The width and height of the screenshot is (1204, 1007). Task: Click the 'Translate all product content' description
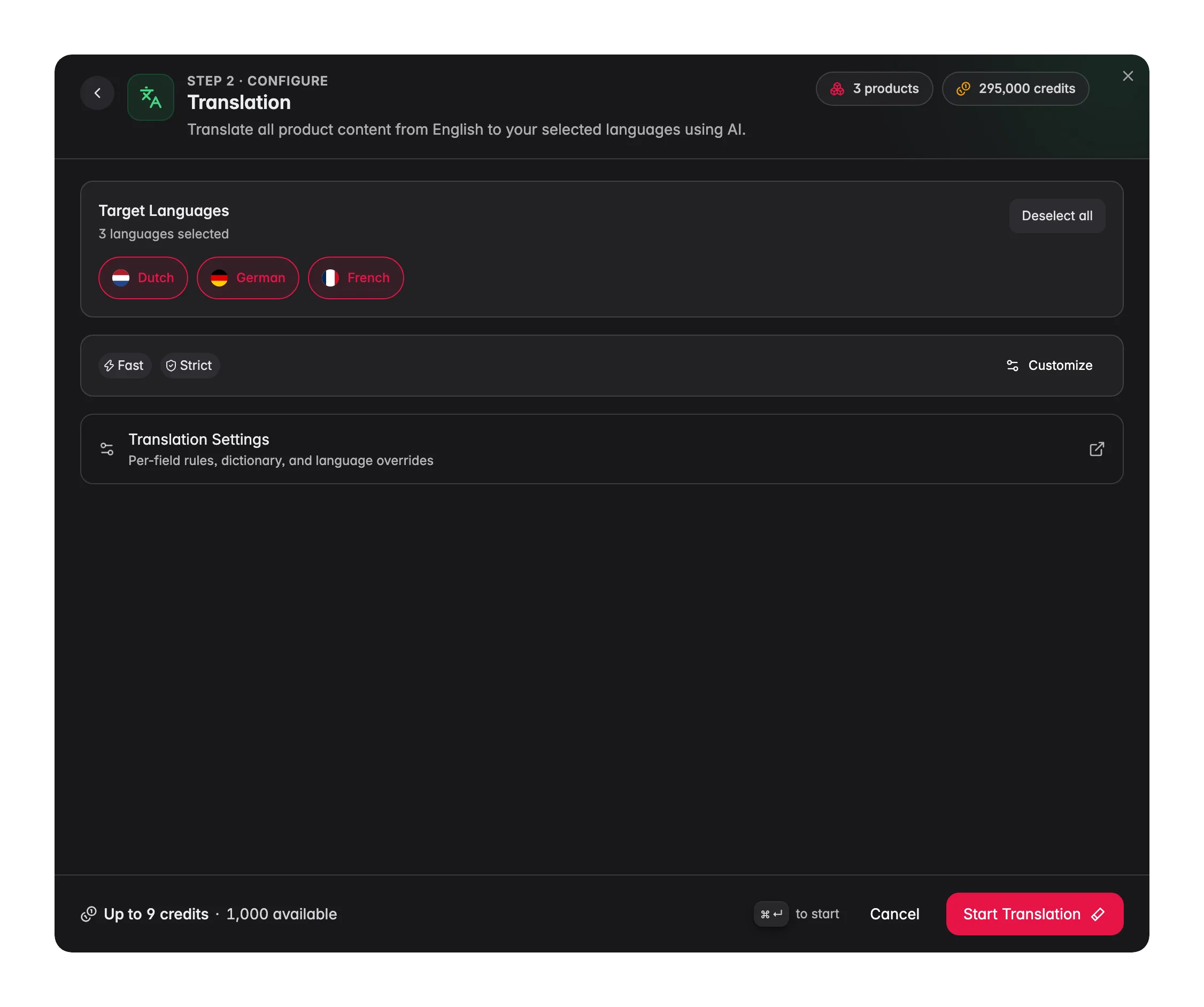point(467,129)
